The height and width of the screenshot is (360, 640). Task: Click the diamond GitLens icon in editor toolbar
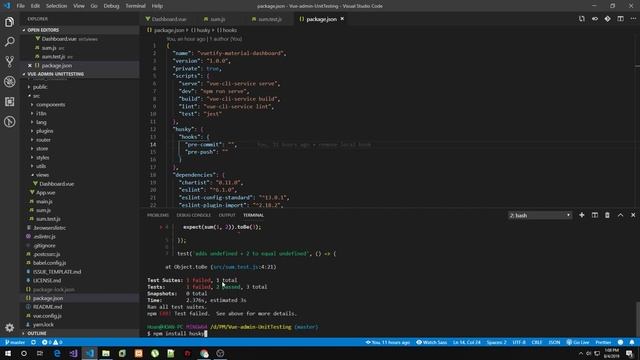point(607,19)
